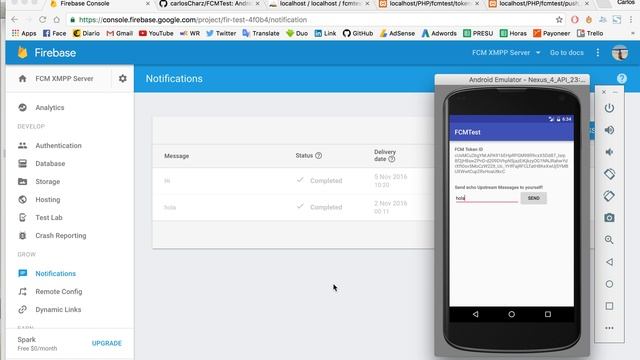Open the YouTube bookmark
This screenshot has height=360, width=640.
pyautogui.click(x=156, y=33)
